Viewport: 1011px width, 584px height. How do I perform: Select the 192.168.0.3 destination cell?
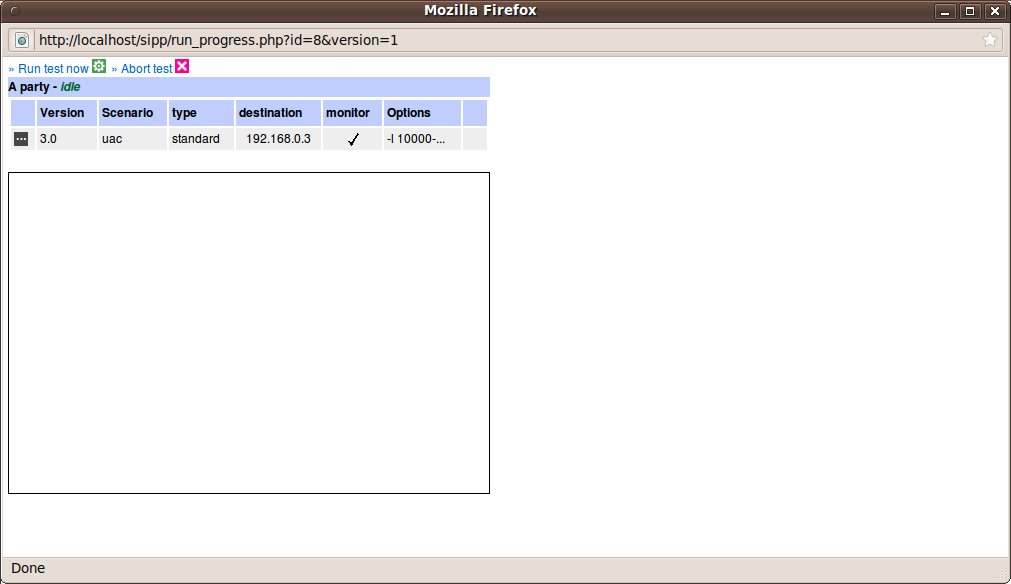(279, 139)
